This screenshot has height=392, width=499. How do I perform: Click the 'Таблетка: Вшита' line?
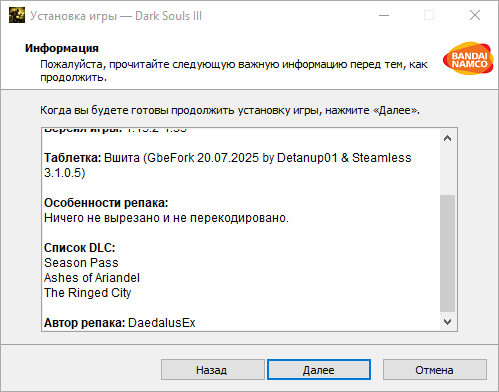[x=228, y=158]
